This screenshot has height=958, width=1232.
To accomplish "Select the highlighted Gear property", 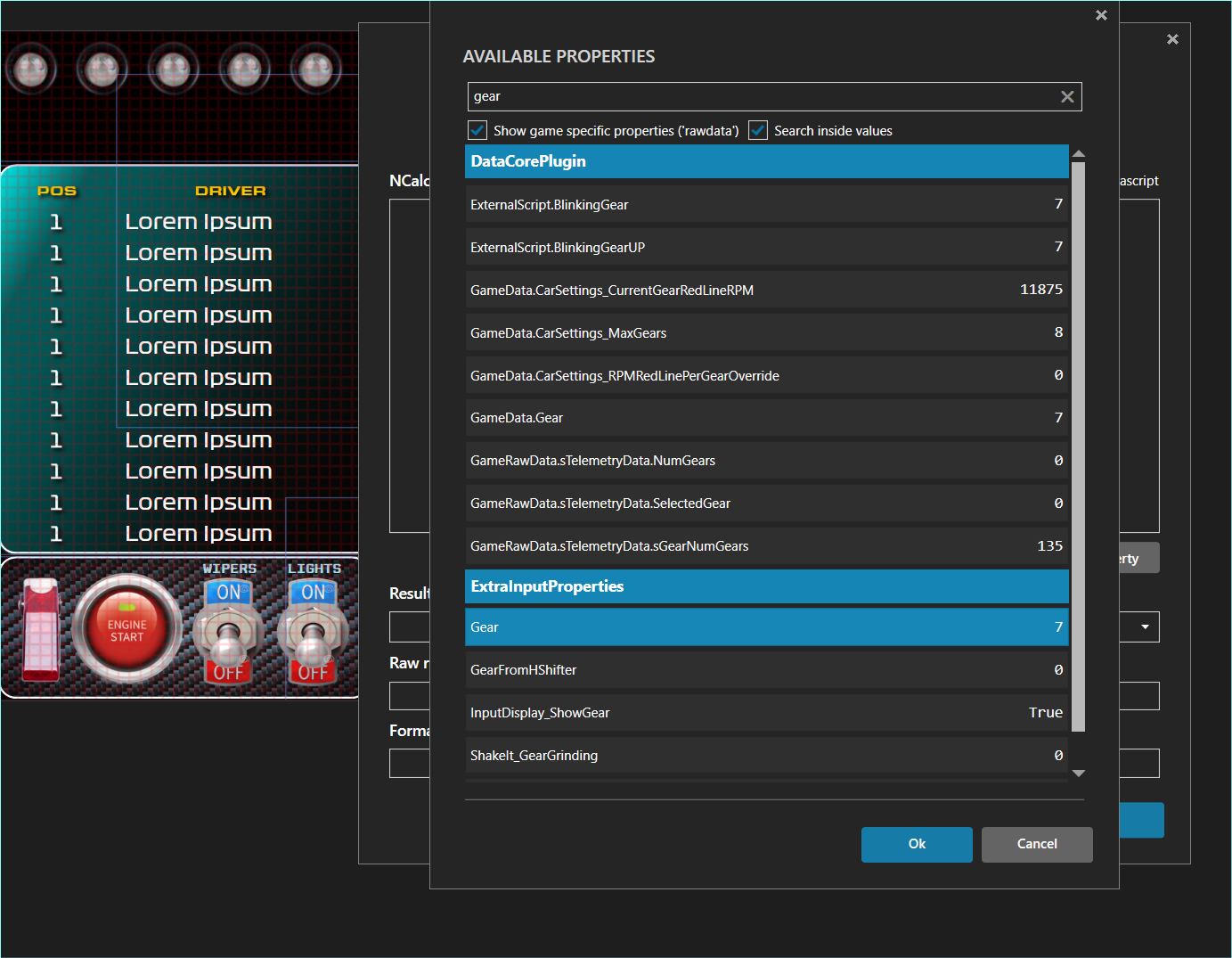I will pos(766,626).
